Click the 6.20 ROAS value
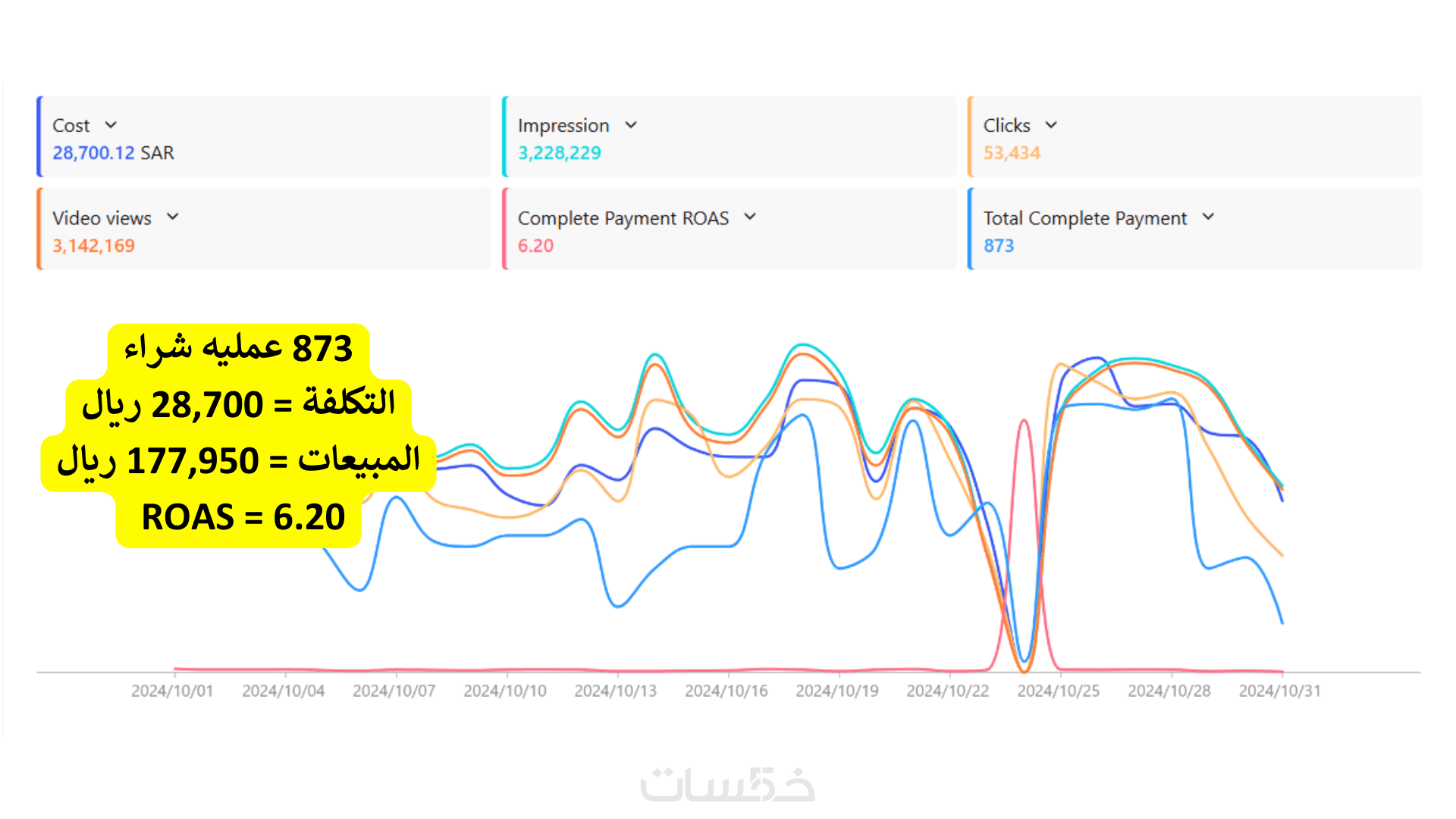The width and height of the screenshot is (1456, 819). [x=535, y=246]
